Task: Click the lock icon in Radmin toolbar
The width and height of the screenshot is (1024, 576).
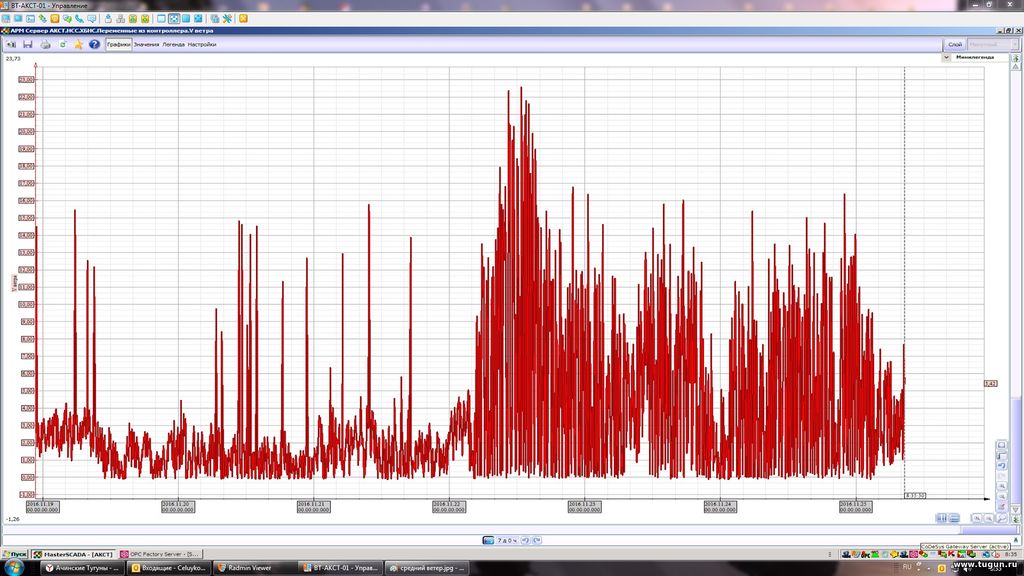Action: click(x=108, y=18)
